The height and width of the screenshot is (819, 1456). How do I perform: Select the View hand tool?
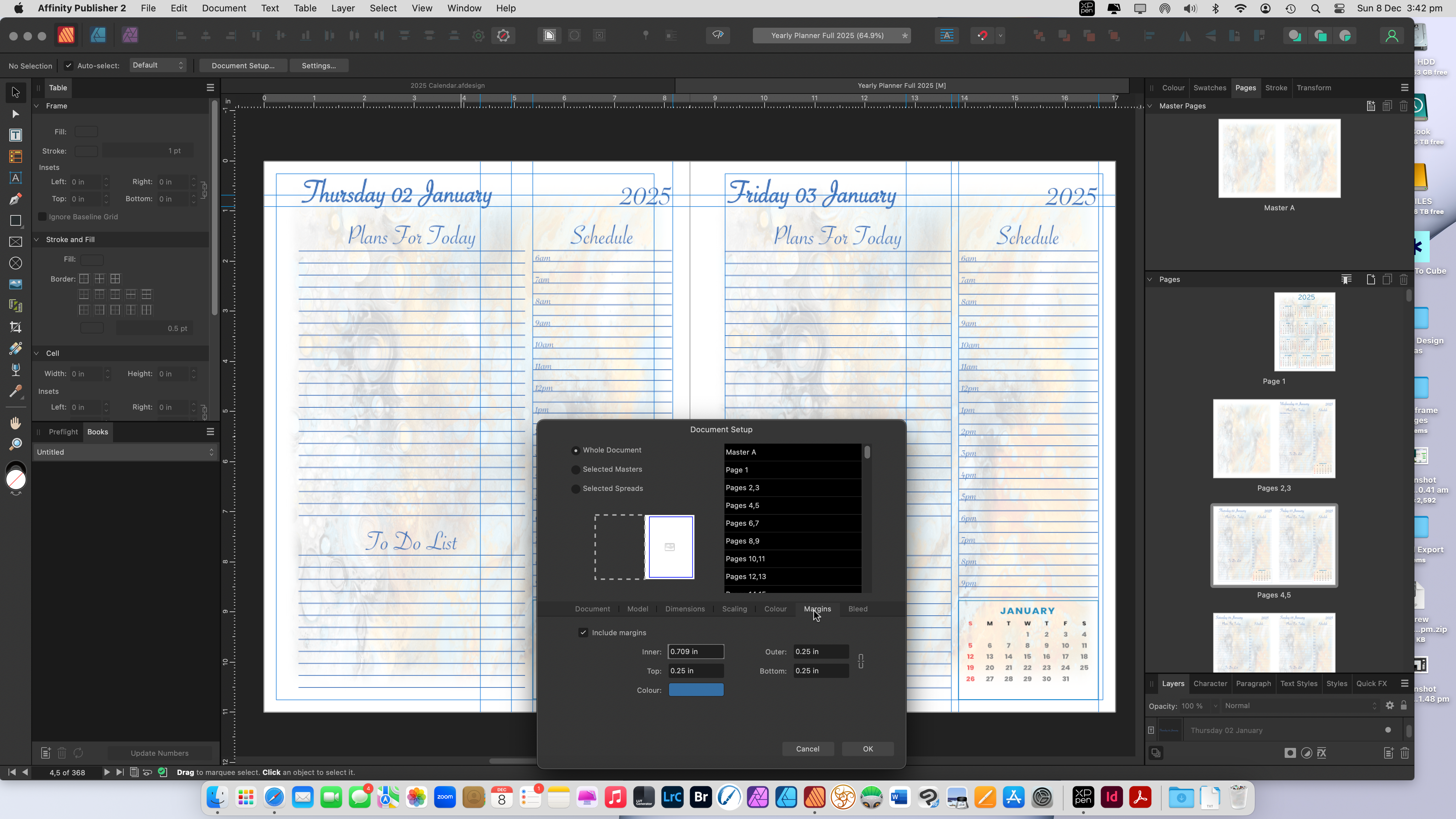(x=15, y=423)
